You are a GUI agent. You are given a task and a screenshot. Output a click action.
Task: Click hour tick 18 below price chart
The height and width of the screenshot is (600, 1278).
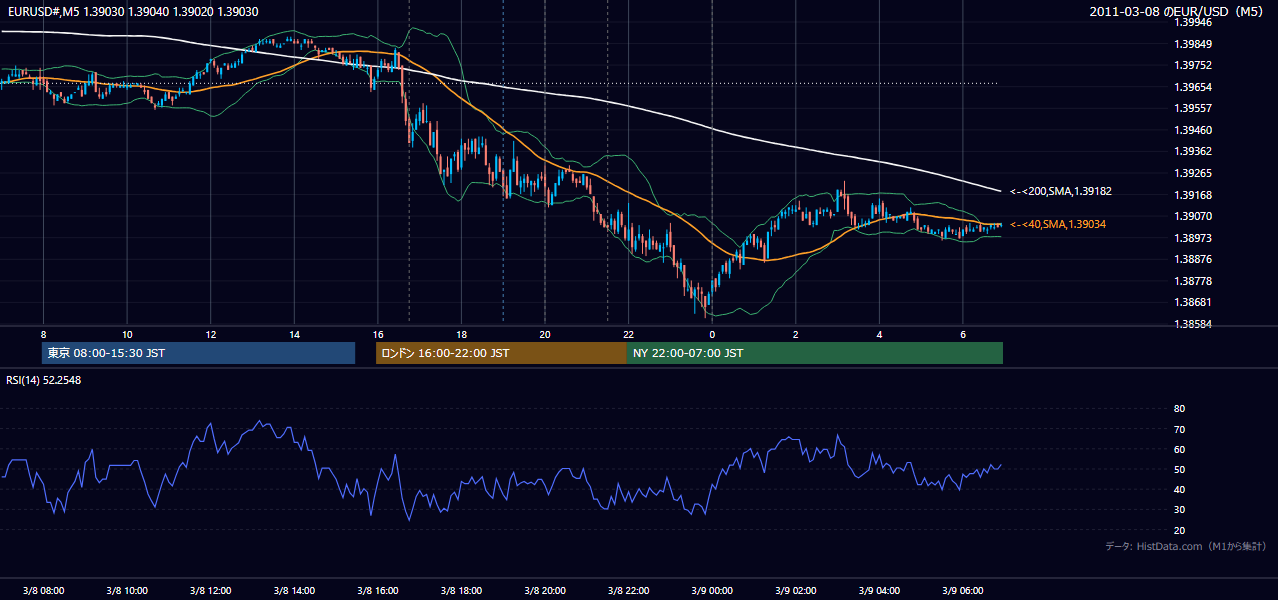(461, 334)
